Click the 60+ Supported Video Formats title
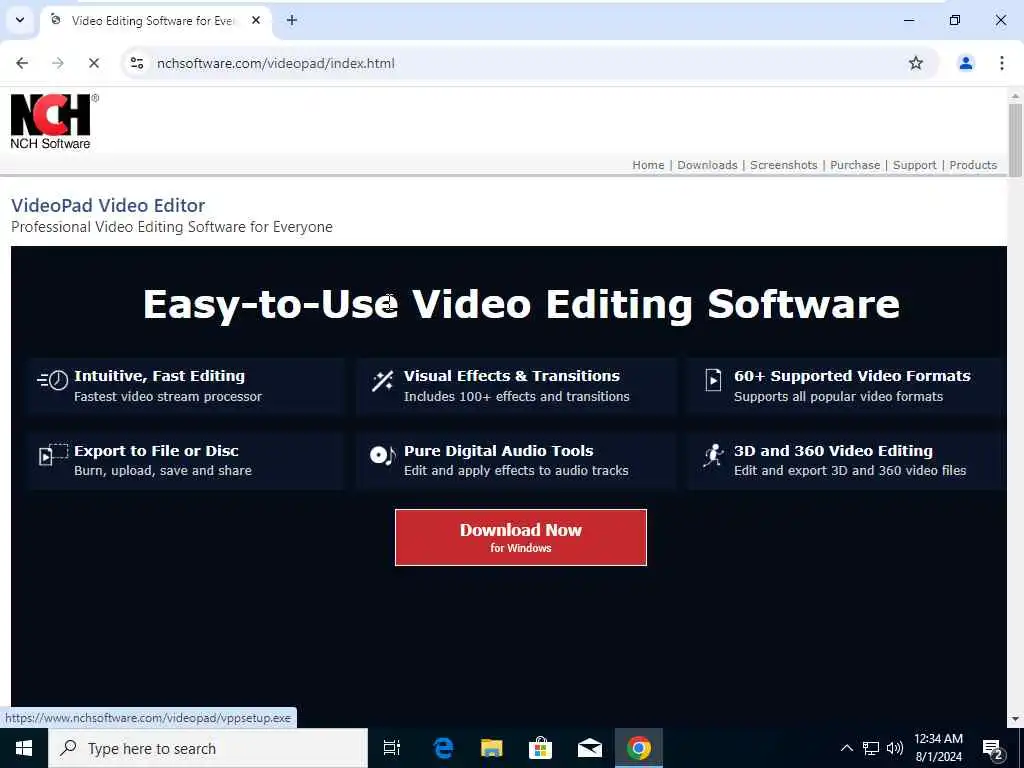The width and height of the screenshot is (1024, 768). [x=852, y=376]
